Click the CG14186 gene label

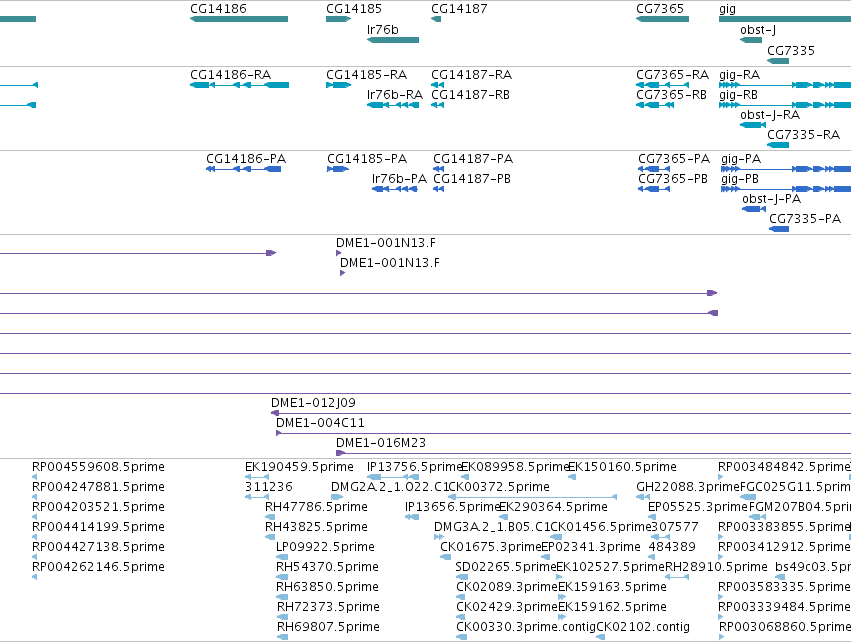tap(218, 9)
